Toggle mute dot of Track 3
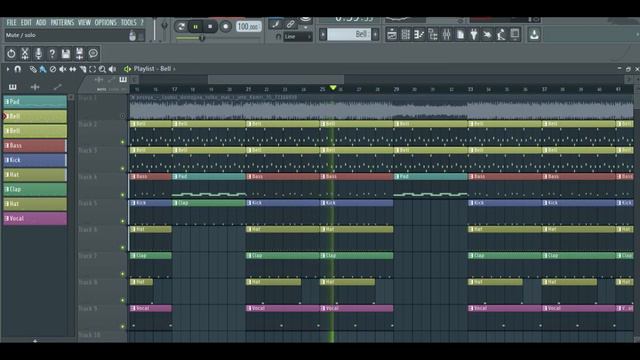This screenshot has height=360, width=640. coord(122,168)
